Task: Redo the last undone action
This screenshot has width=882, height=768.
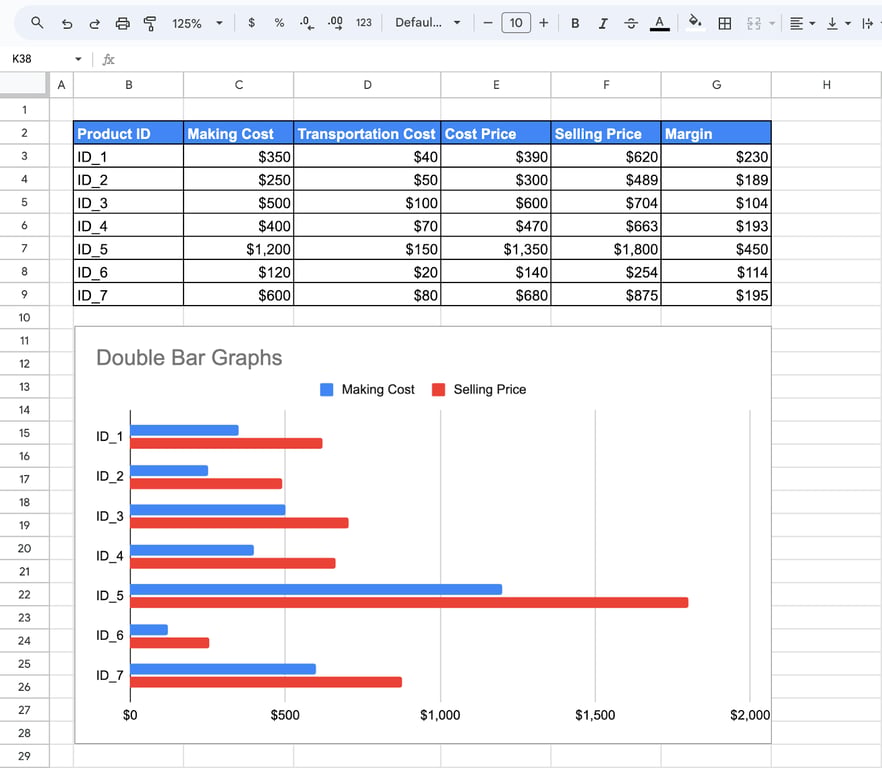Action: point(94,23)
